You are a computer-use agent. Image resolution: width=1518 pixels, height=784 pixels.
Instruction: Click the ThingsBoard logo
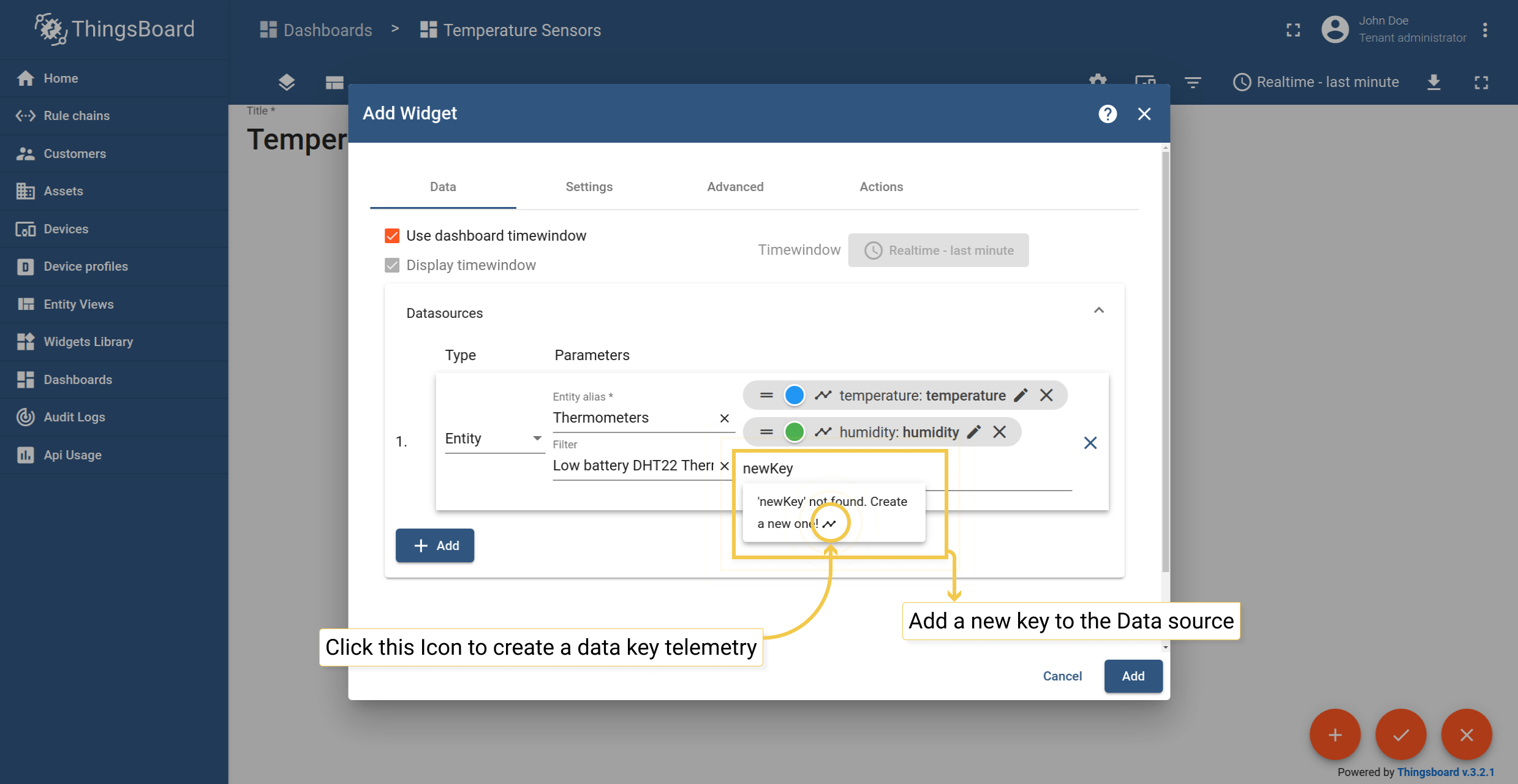(x=115, y=29)
